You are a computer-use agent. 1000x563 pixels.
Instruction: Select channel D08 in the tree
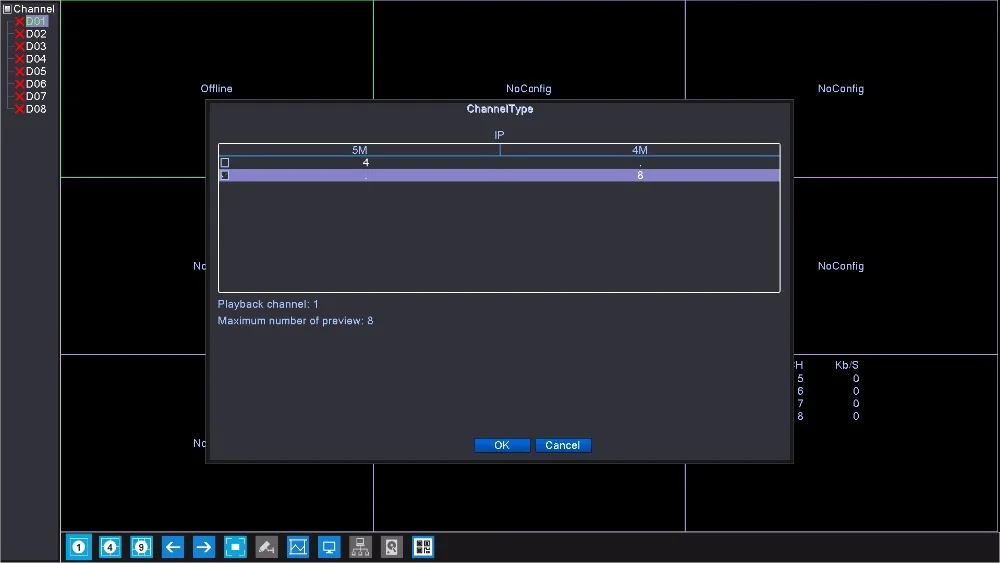[x=36, y=109]
